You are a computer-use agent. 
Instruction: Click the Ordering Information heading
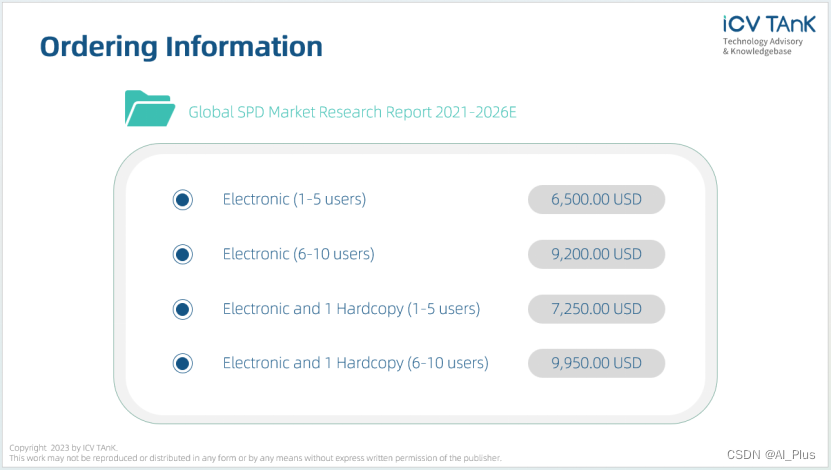[x=181, y=47]
